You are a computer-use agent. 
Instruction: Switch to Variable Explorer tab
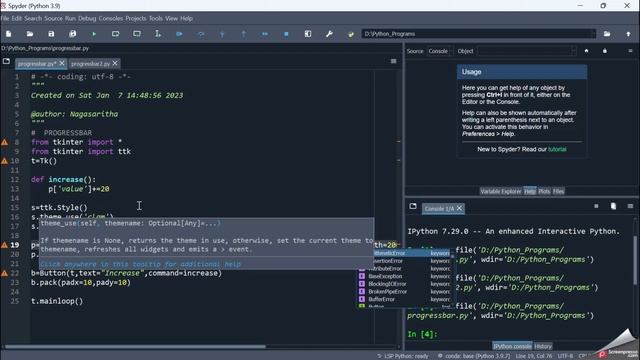tap(501, 191)
